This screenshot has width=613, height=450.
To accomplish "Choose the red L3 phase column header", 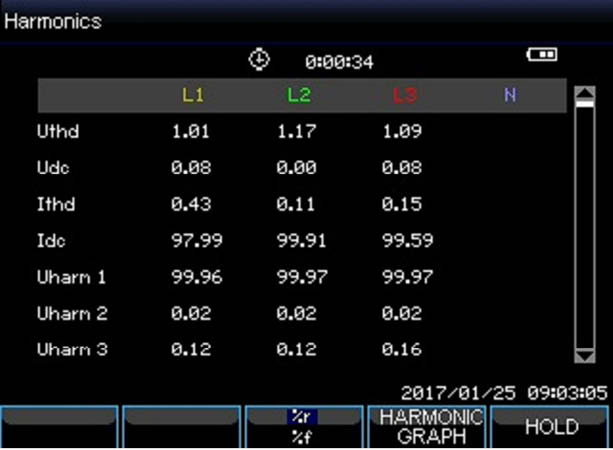I will (404, 95).
